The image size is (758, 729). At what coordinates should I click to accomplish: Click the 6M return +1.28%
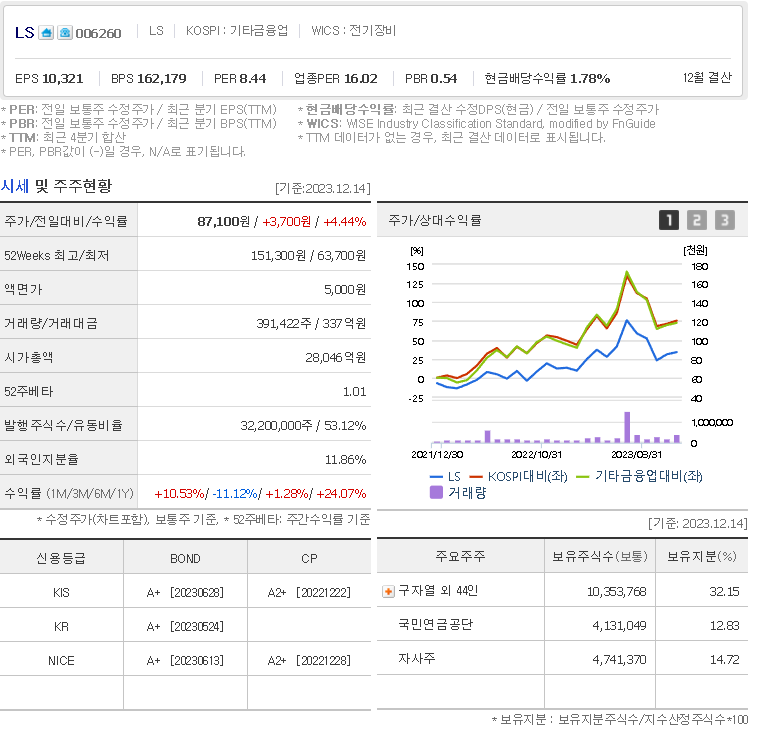pos(287,494)
